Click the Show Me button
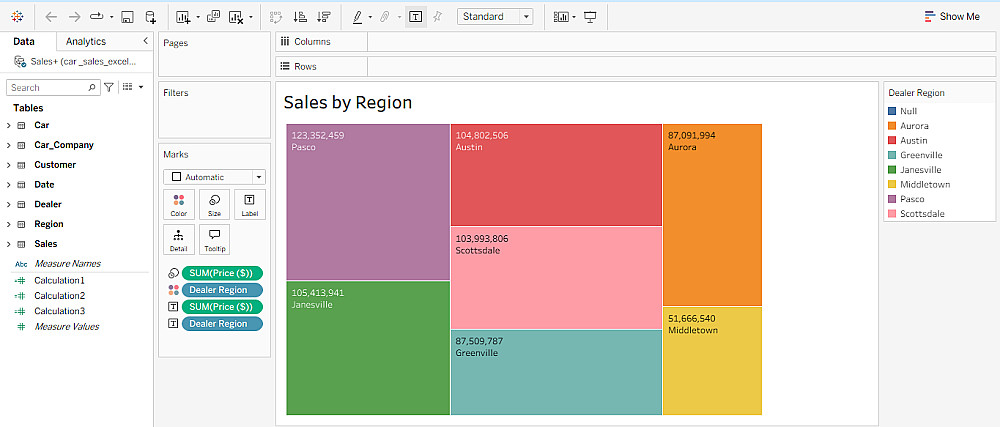This screenshot has width=1000, height=427. 951,17
